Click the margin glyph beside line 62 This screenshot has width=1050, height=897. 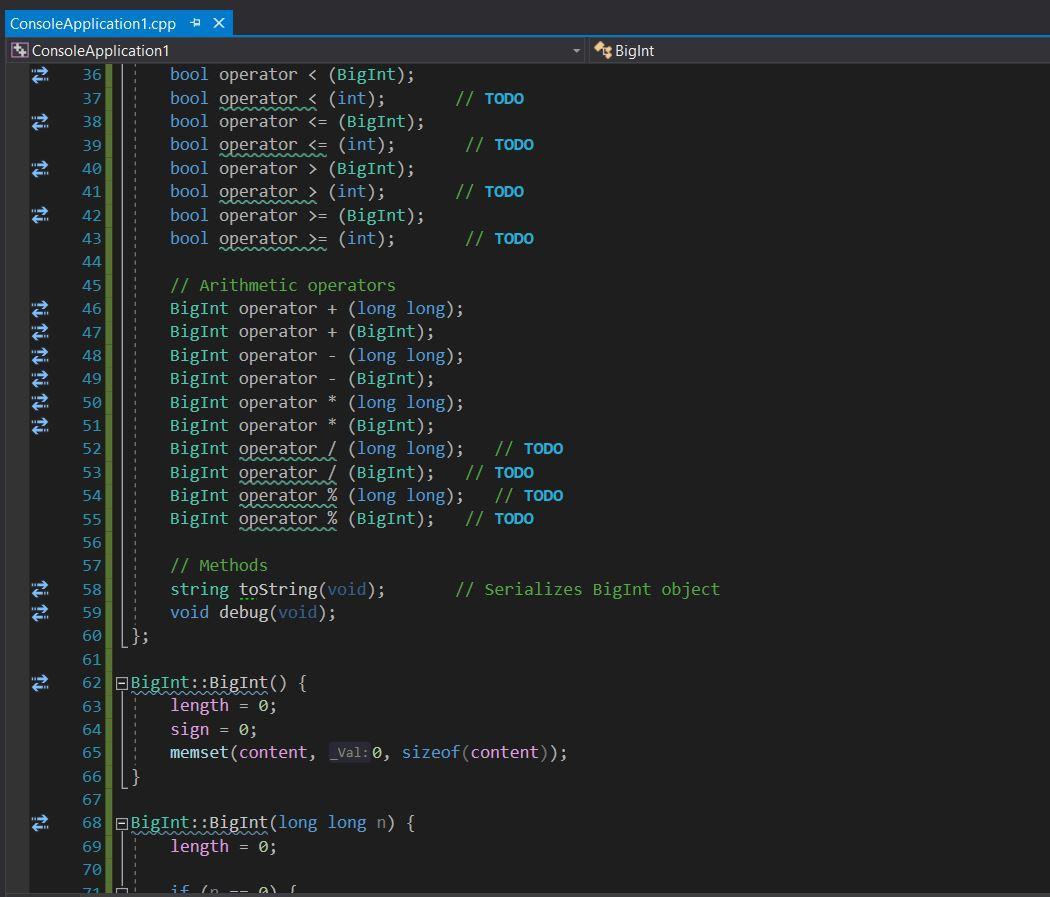coord(40,683)
